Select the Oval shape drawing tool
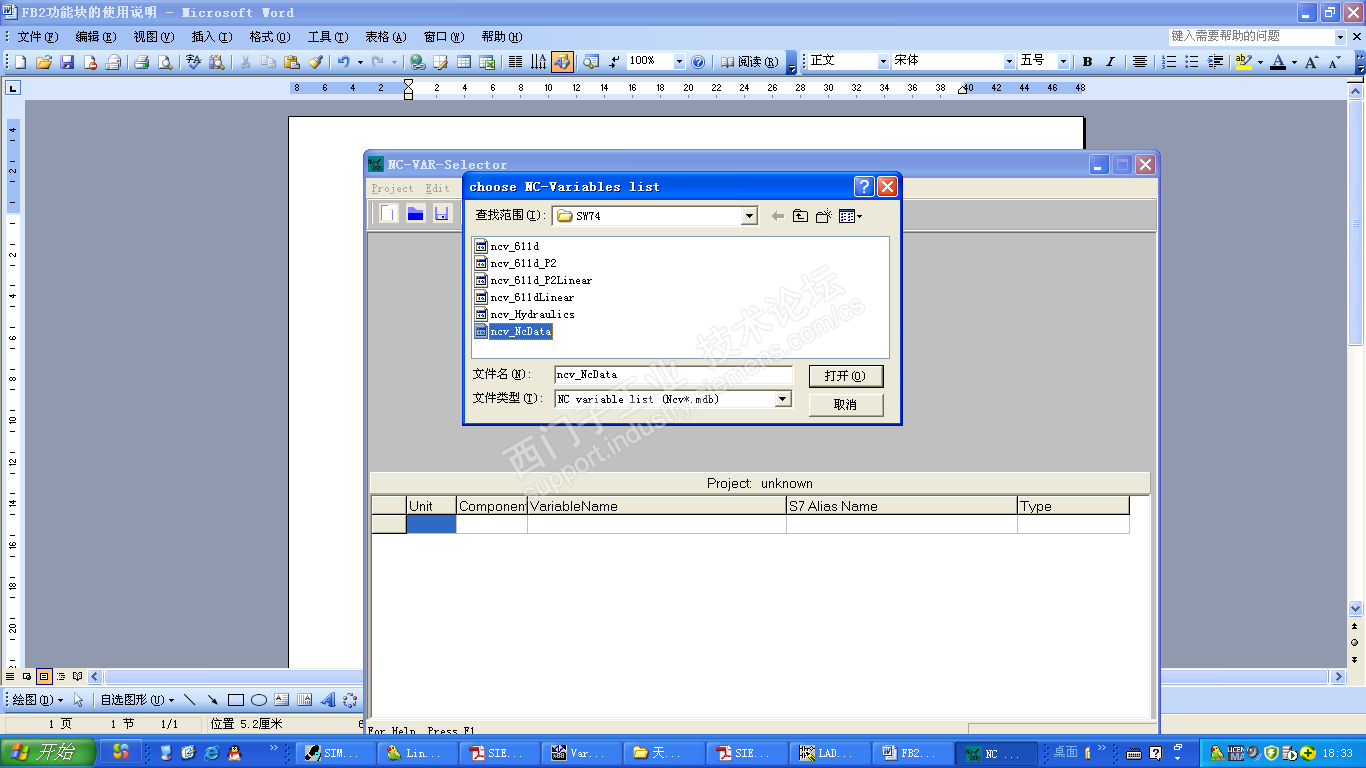1366x768 pixels. coord(258,700)
